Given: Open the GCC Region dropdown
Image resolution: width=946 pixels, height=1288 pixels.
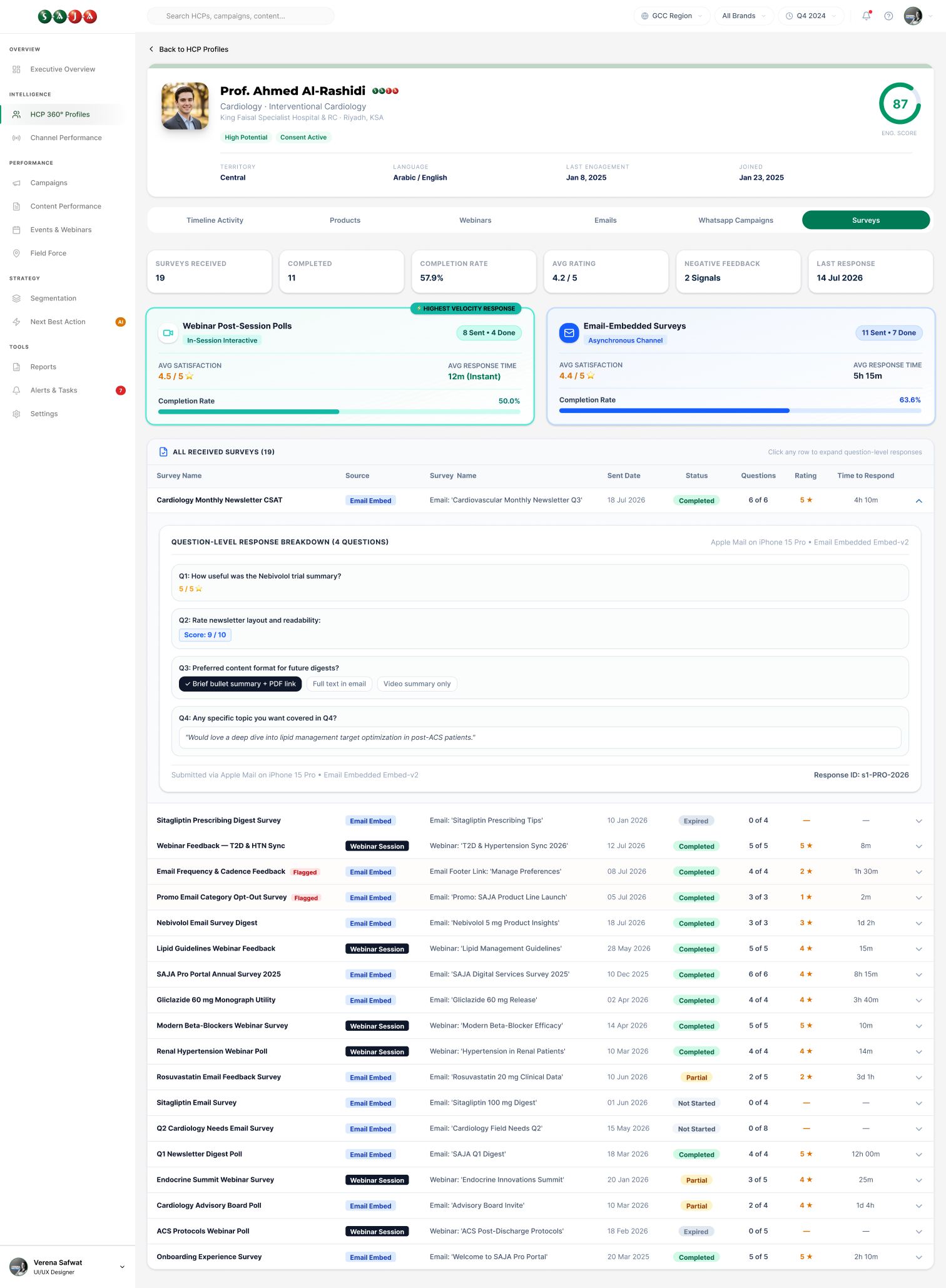Looking at the screenshot, I should [672, 16].
